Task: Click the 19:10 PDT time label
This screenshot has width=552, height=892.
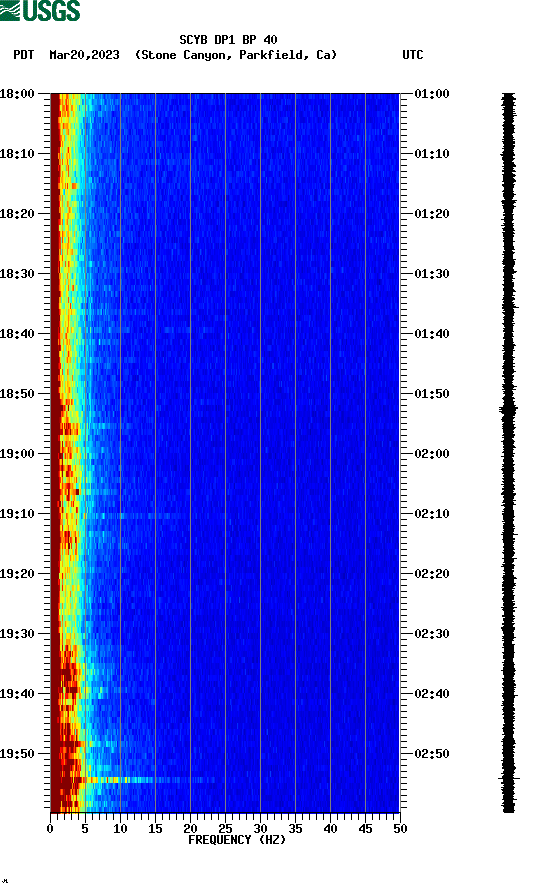Action: (17, 514)
